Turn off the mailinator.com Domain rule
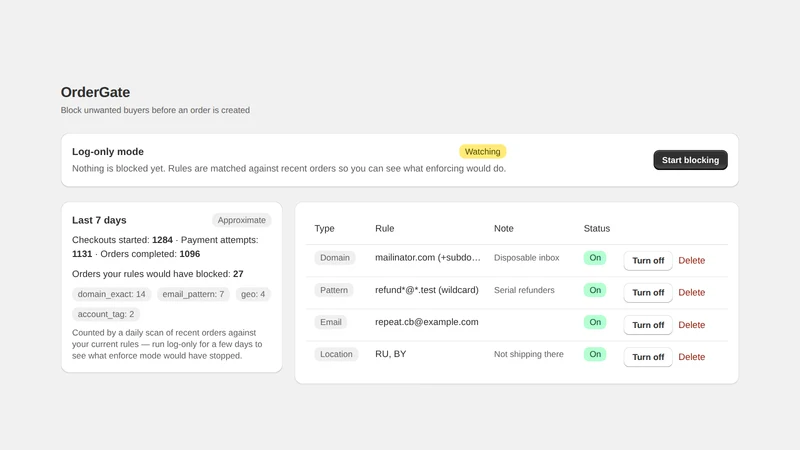The image size is (800, 450). (x=648, y=260)
